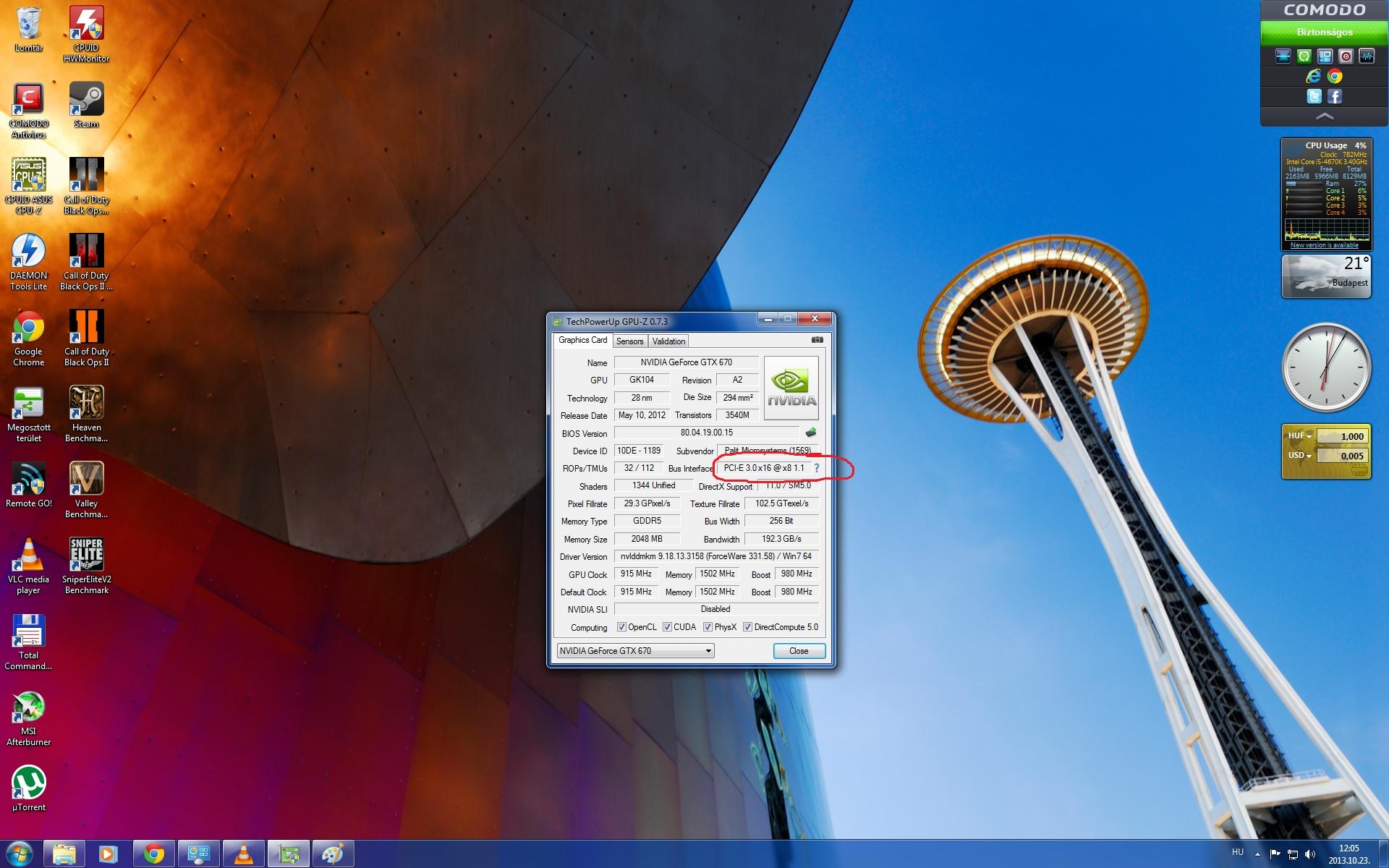Click the tray network icon
This screenshot has height=868, width=1389.
pyautogui.click(x=1292, y=854)
